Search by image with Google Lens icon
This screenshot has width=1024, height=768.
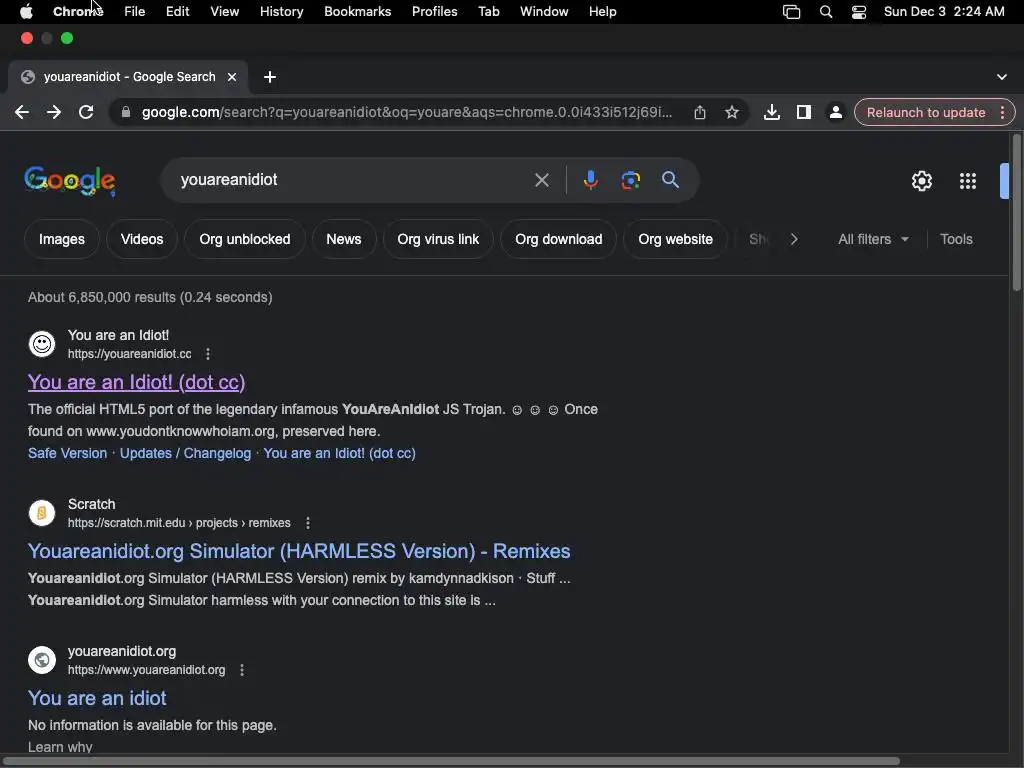[630, 180]
